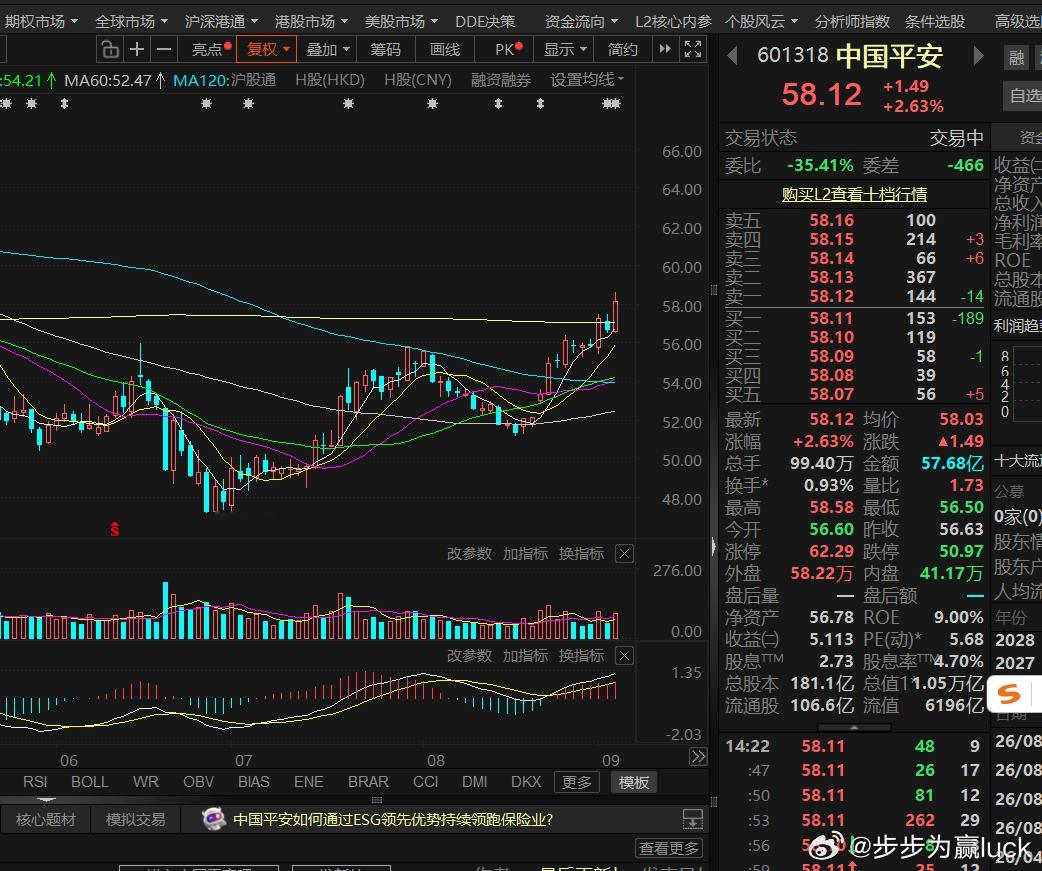Zoom out chart with minus icon
1042x871 pixels.
click(163, 50)
